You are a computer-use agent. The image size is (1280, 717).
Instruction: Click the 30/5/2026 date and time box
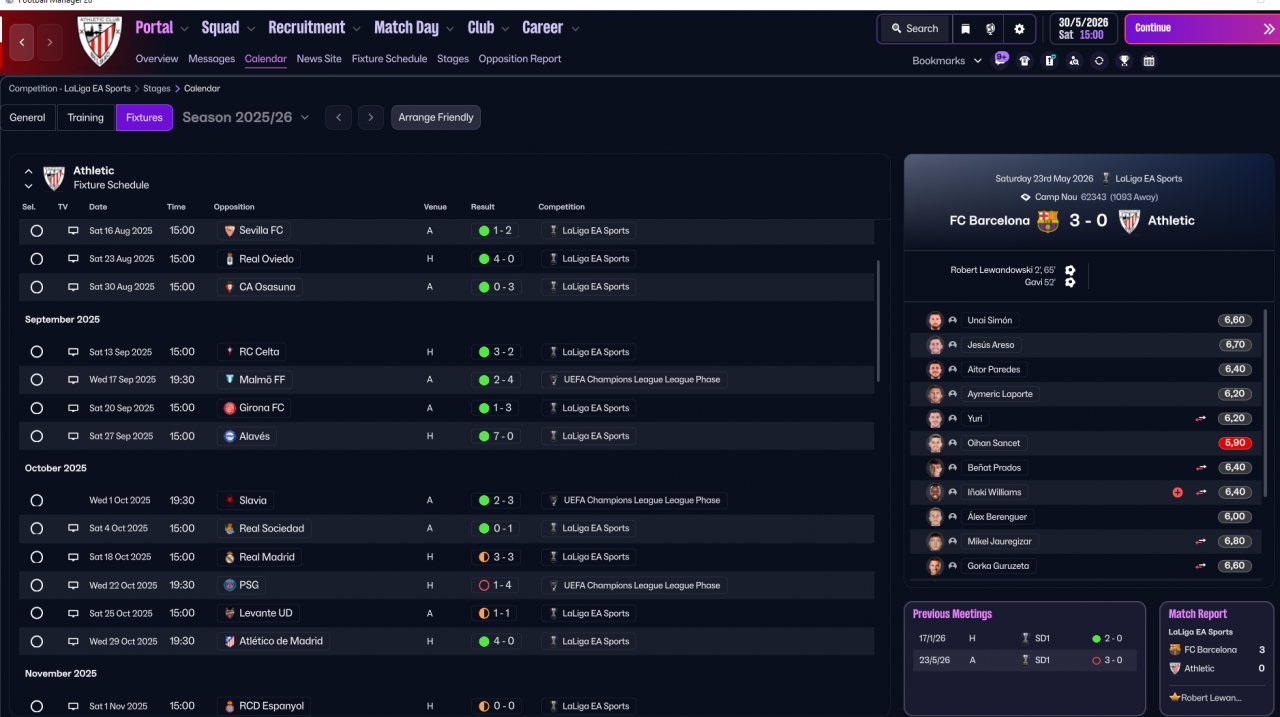(x=1084, y=28)
